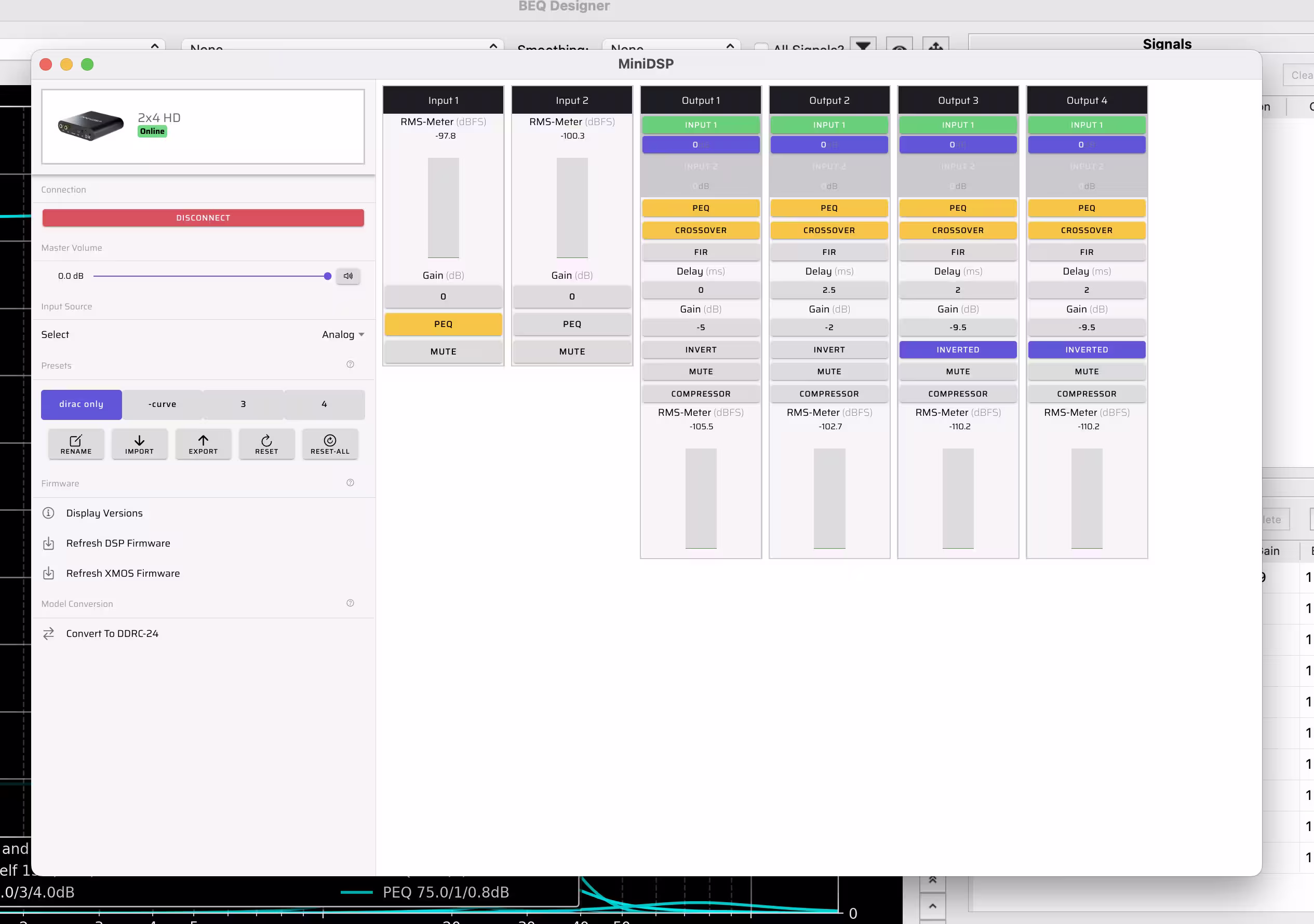Screen dimensions: 1314x924
Task: Click the Output 2 RMS level meter bar
Action: (829, 499)
